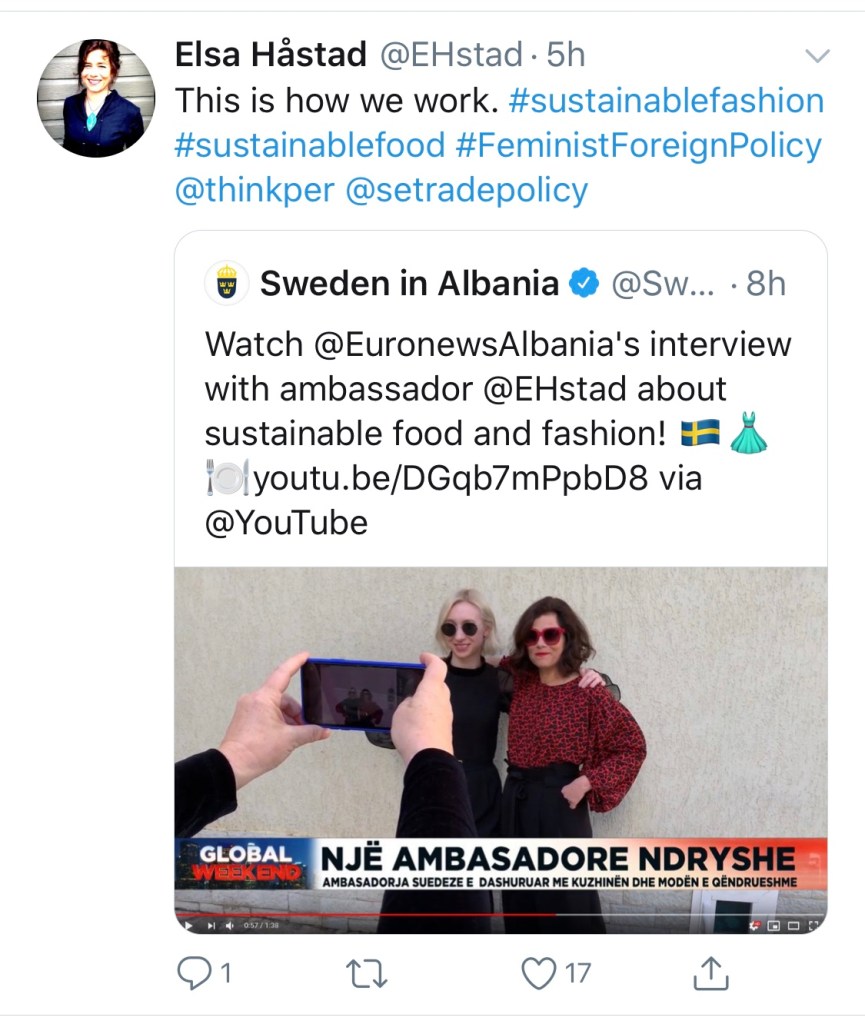
Task: Open the #sustainablefashion hashtag
Action: coord(666,101)
